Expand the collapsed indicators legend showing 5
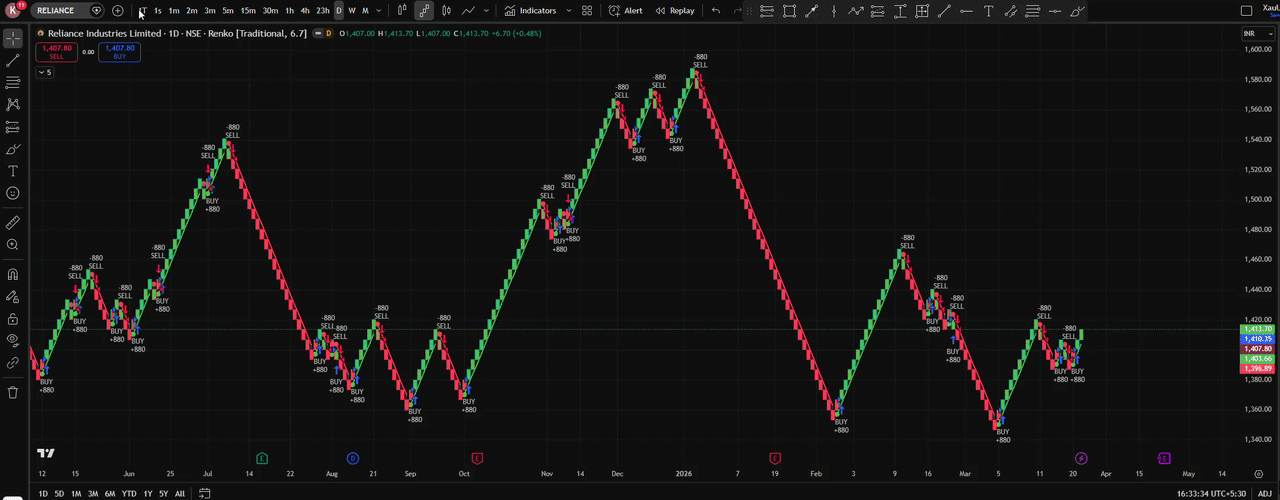Viewport: 1280px width, 500px height. 44,72
